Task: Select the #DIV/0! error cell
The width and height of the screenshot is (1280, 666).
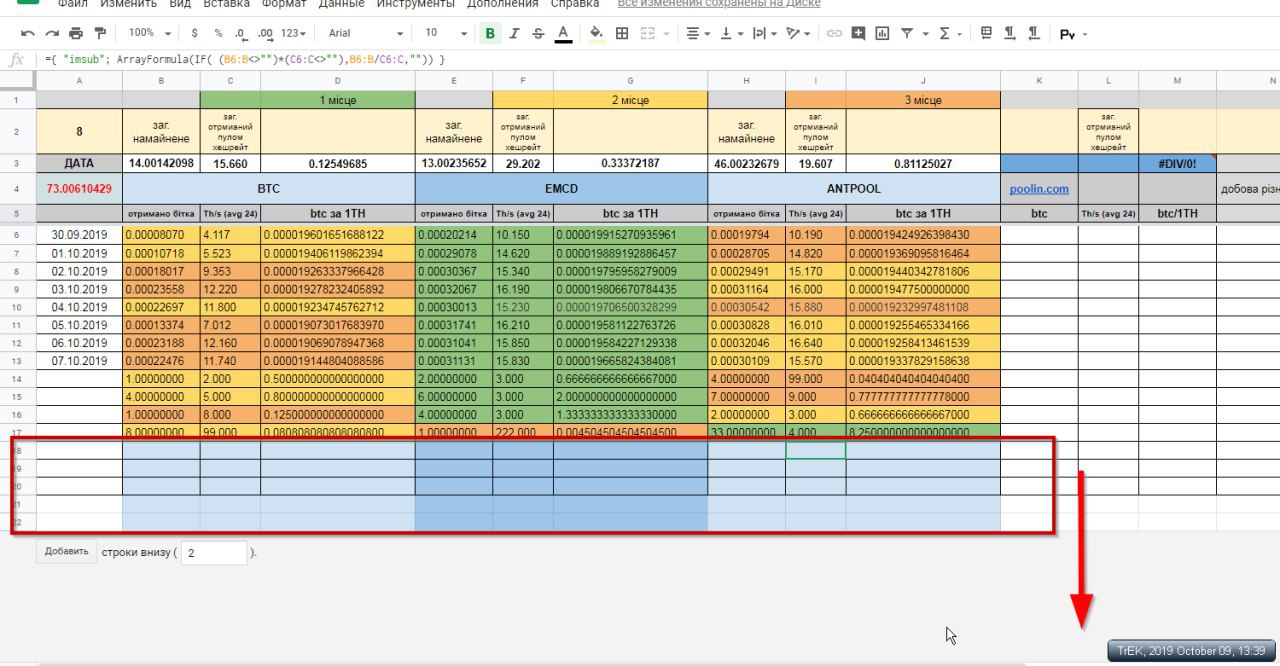Action: coord(1177,164)
